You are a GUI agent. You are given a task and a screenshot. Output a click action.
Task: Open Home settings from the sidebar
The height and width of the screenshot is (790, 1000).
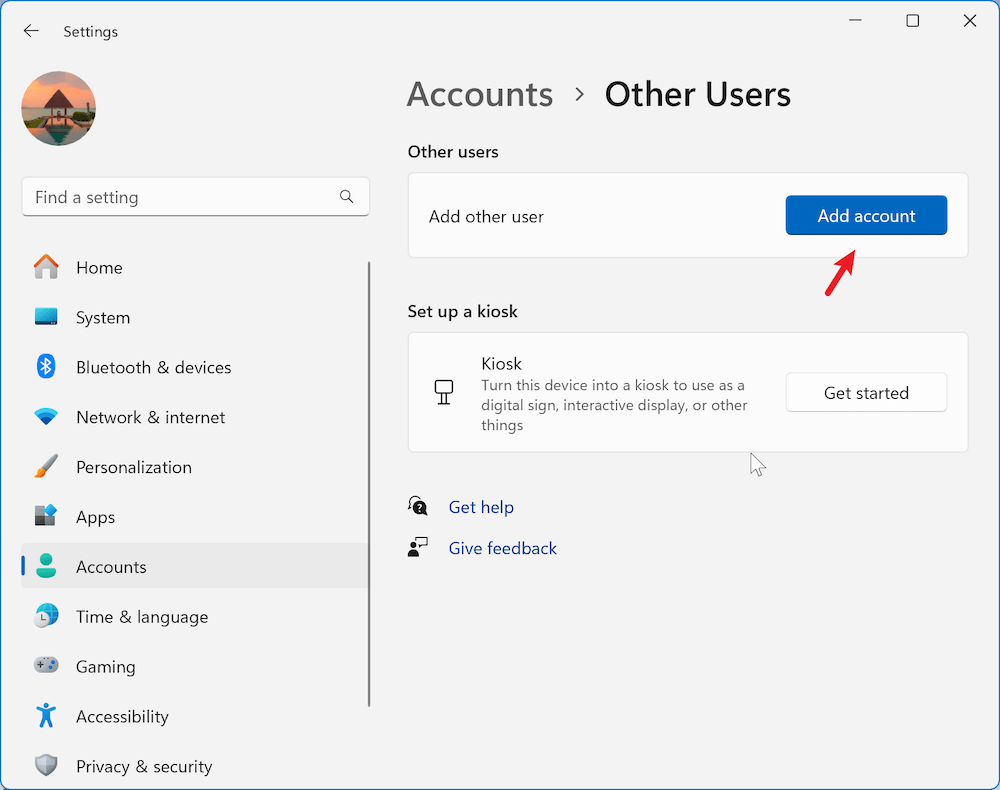tap(46, 267)
